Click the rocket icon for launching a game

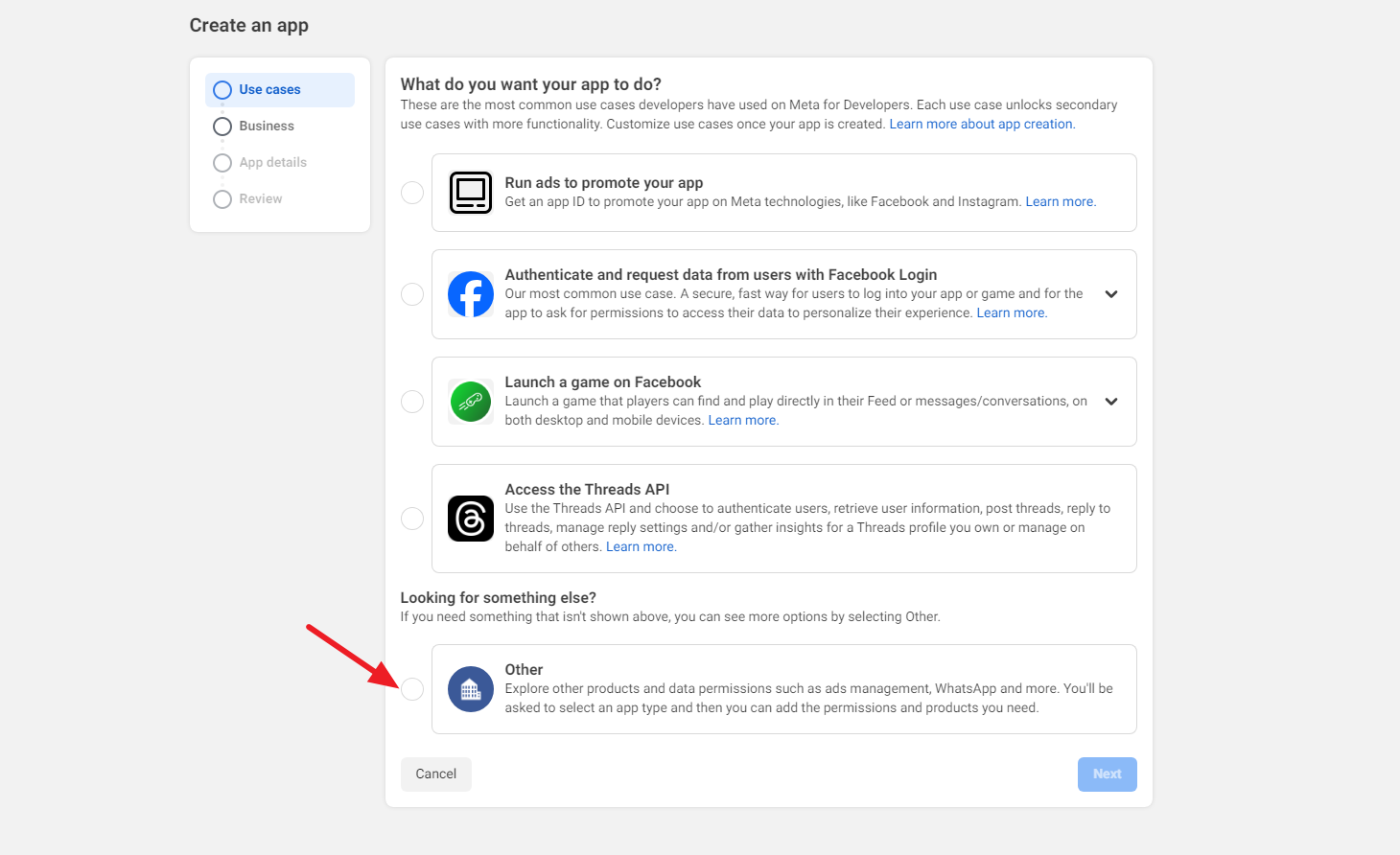[471, 402]
